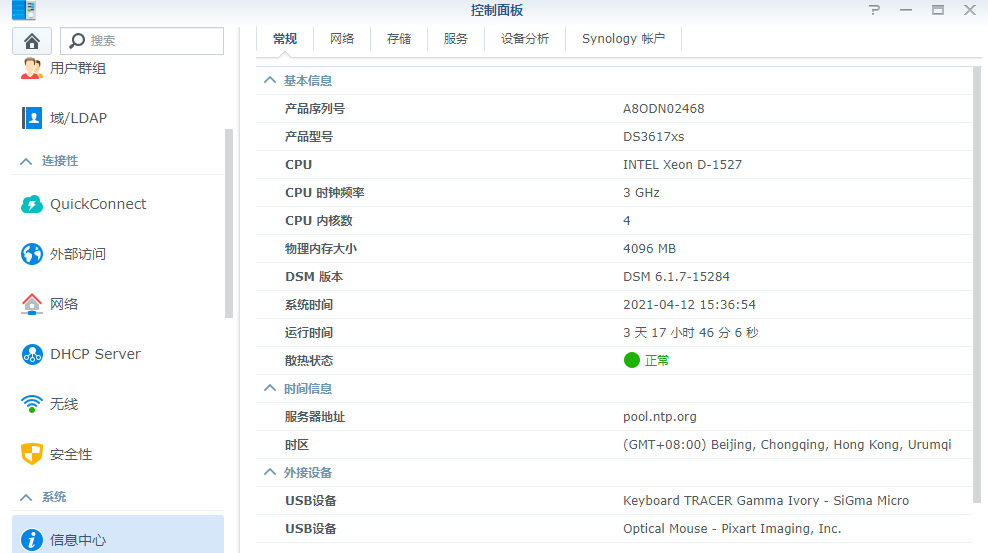Open the QuickConnect cloud icon
Screen dimensions: 988x553
[x=32, y=204]
